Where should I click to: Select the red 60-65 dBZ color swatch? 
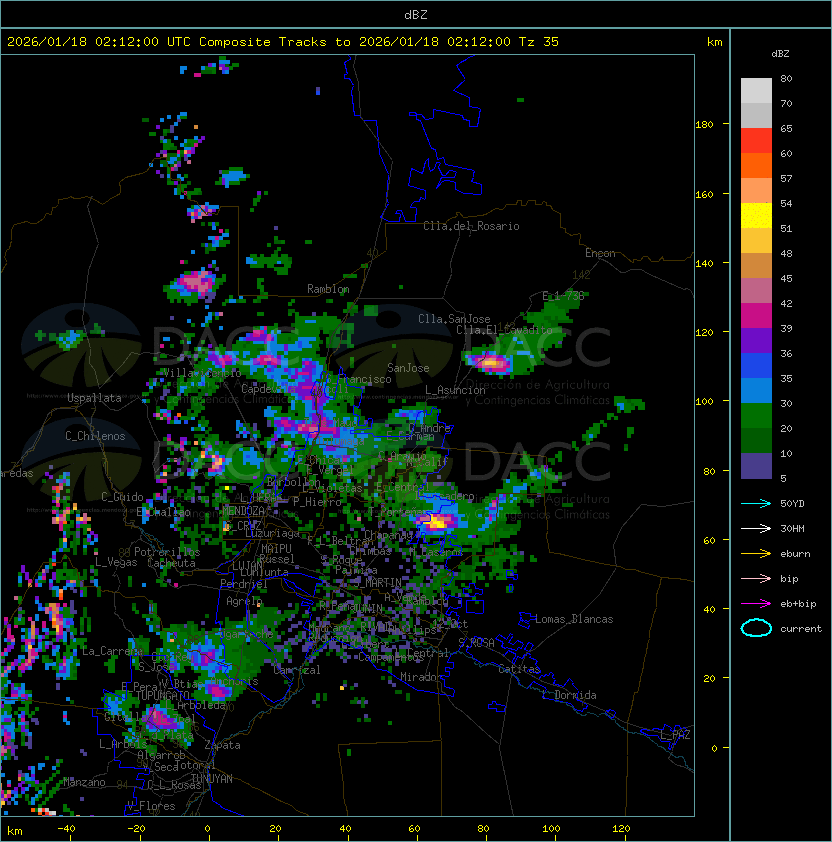click(756, 141)
